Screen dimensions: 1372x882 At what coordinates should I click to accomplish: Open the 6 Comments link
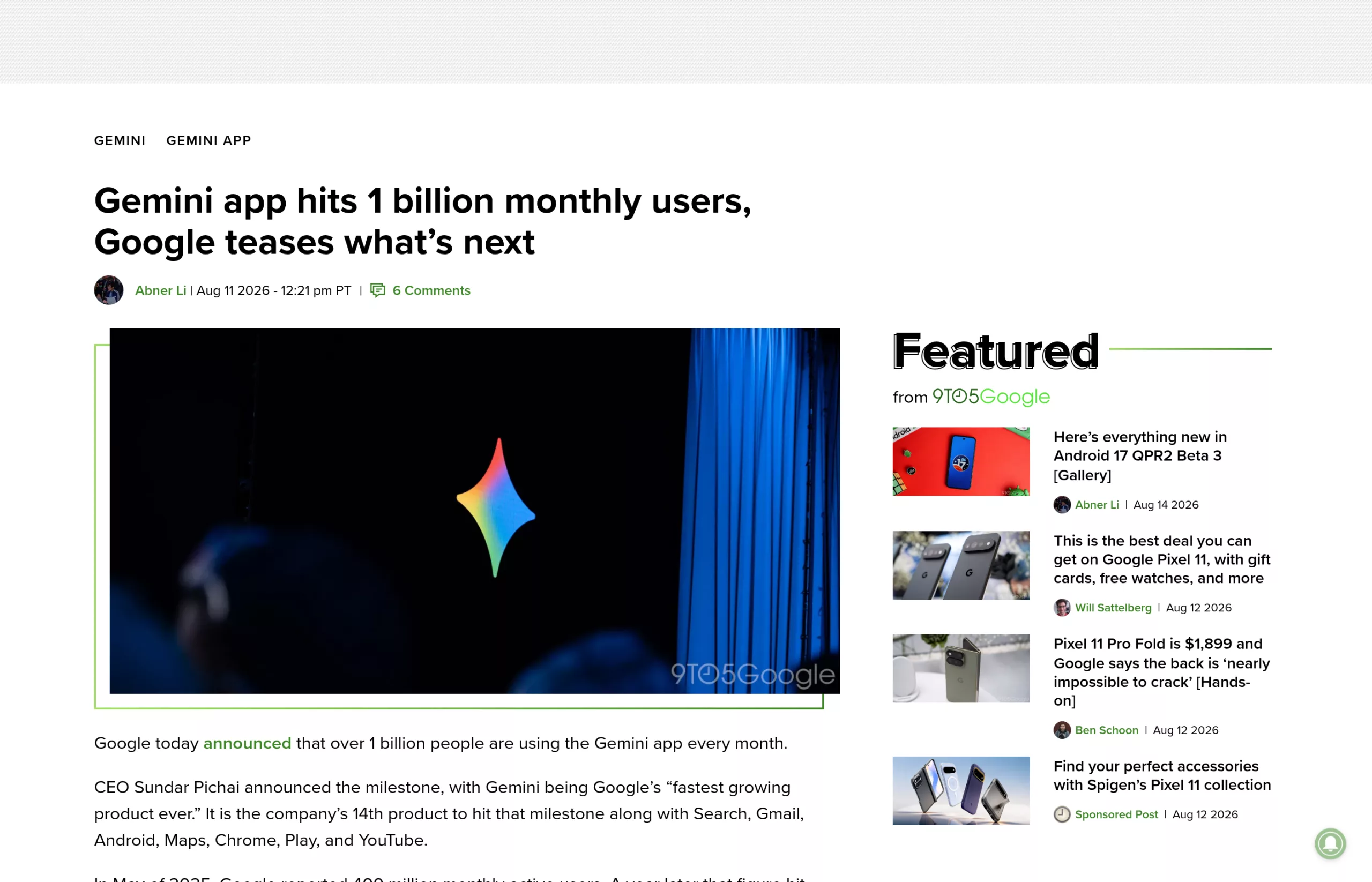pyautogui.click(x=431, y=290)
